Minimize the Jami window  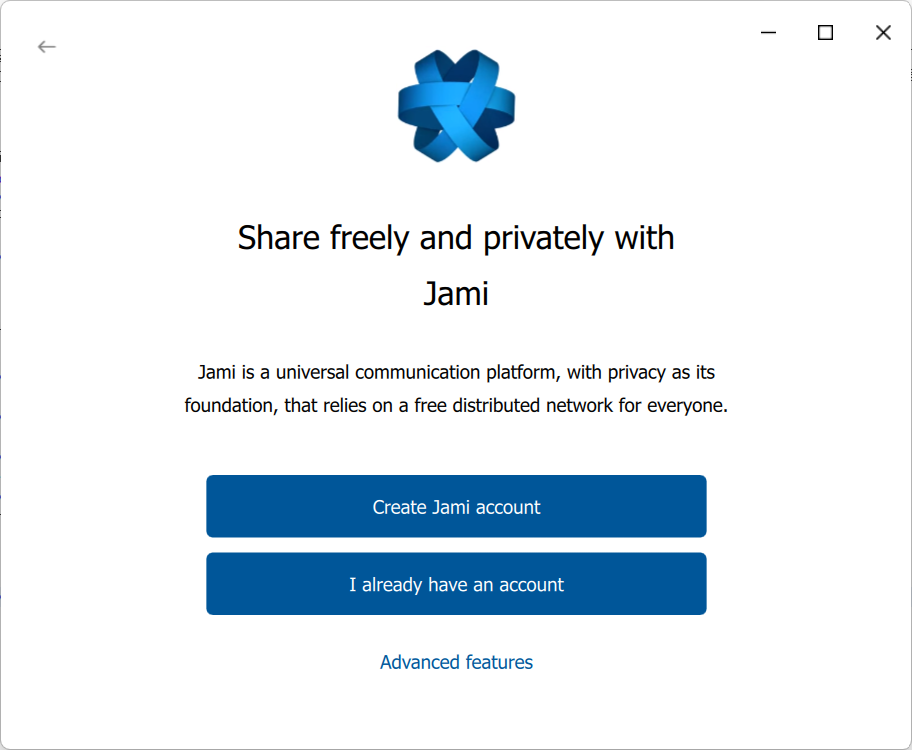(x=768, y=33)
